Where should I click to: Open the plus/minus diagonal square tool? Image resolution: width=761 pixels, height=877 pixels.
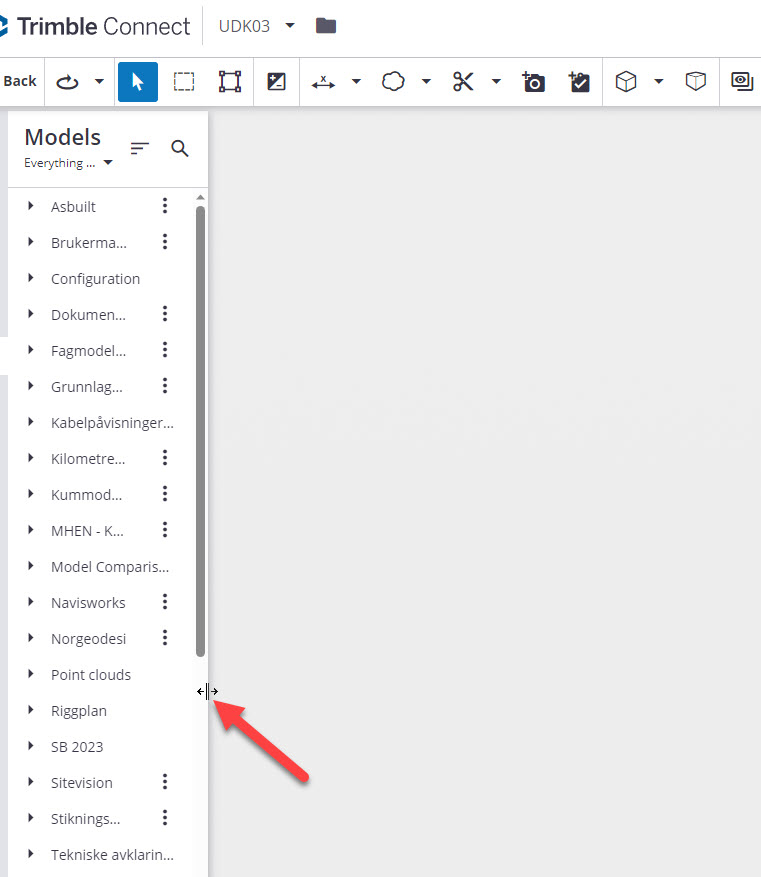tap(276, 82)
